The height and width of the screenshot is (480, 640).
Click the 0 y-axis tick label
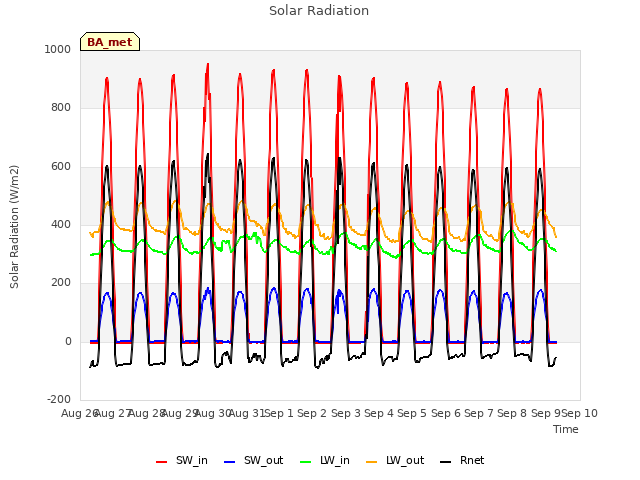coord(68,342)
